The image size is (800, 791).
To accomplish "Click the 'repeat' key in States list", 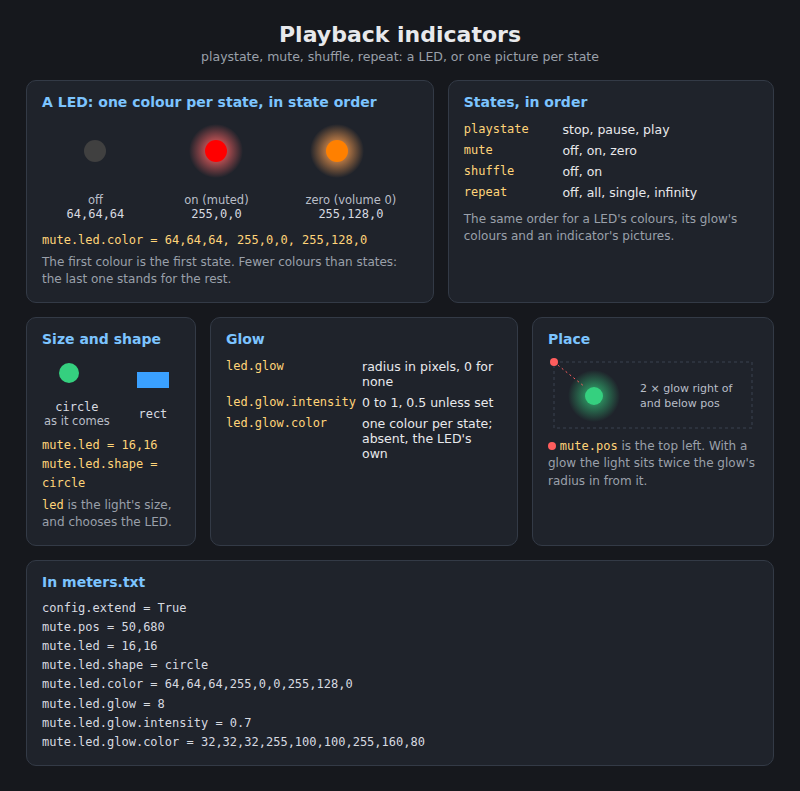I will (485, 192).
